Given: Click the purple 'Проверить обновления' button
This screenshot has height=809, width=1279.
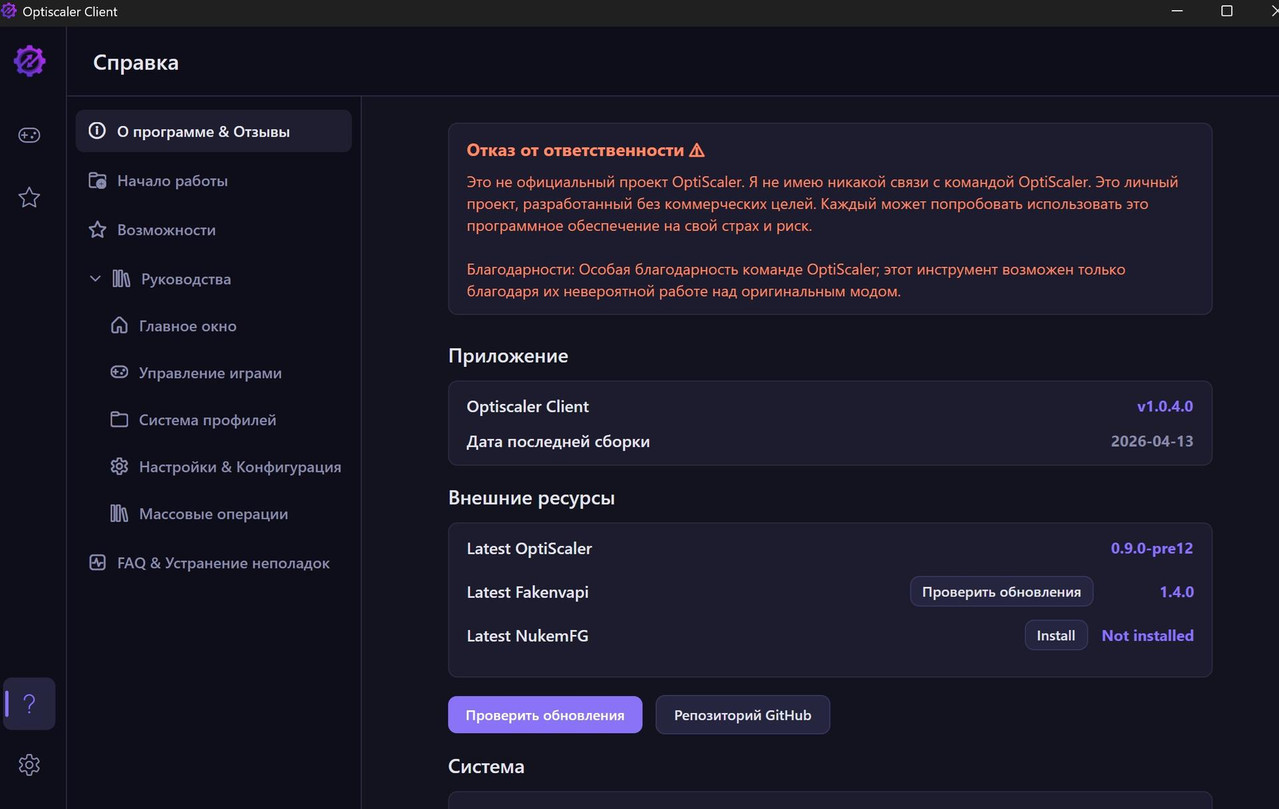Looking at the screenshot, I should click(x=545, y=715).
